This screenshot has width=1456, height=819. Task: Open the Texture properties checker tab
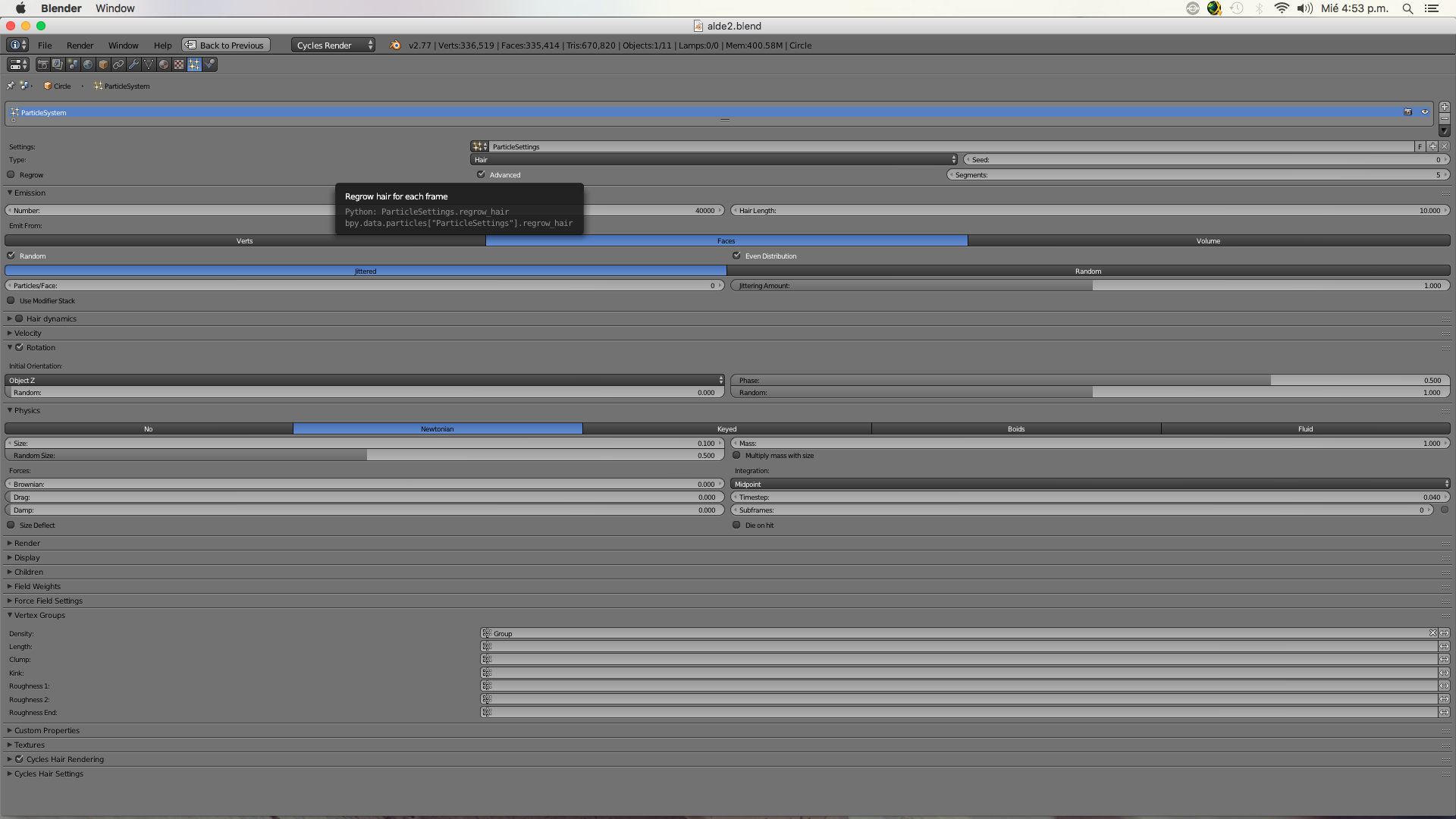[179, 64]
